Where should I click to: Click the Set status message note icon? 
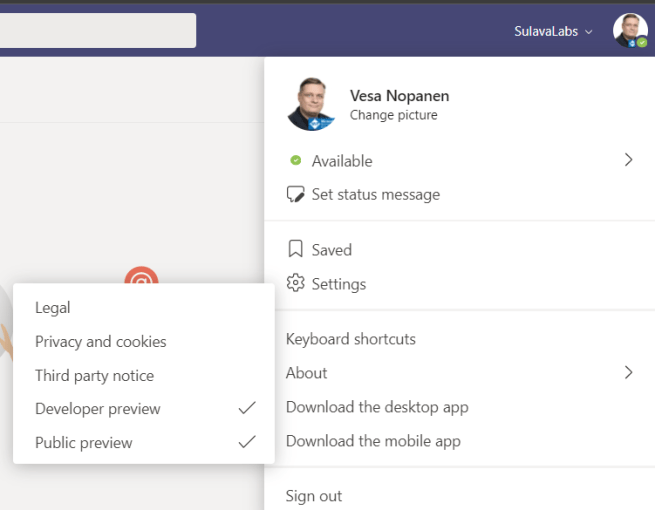coord(295,194)
